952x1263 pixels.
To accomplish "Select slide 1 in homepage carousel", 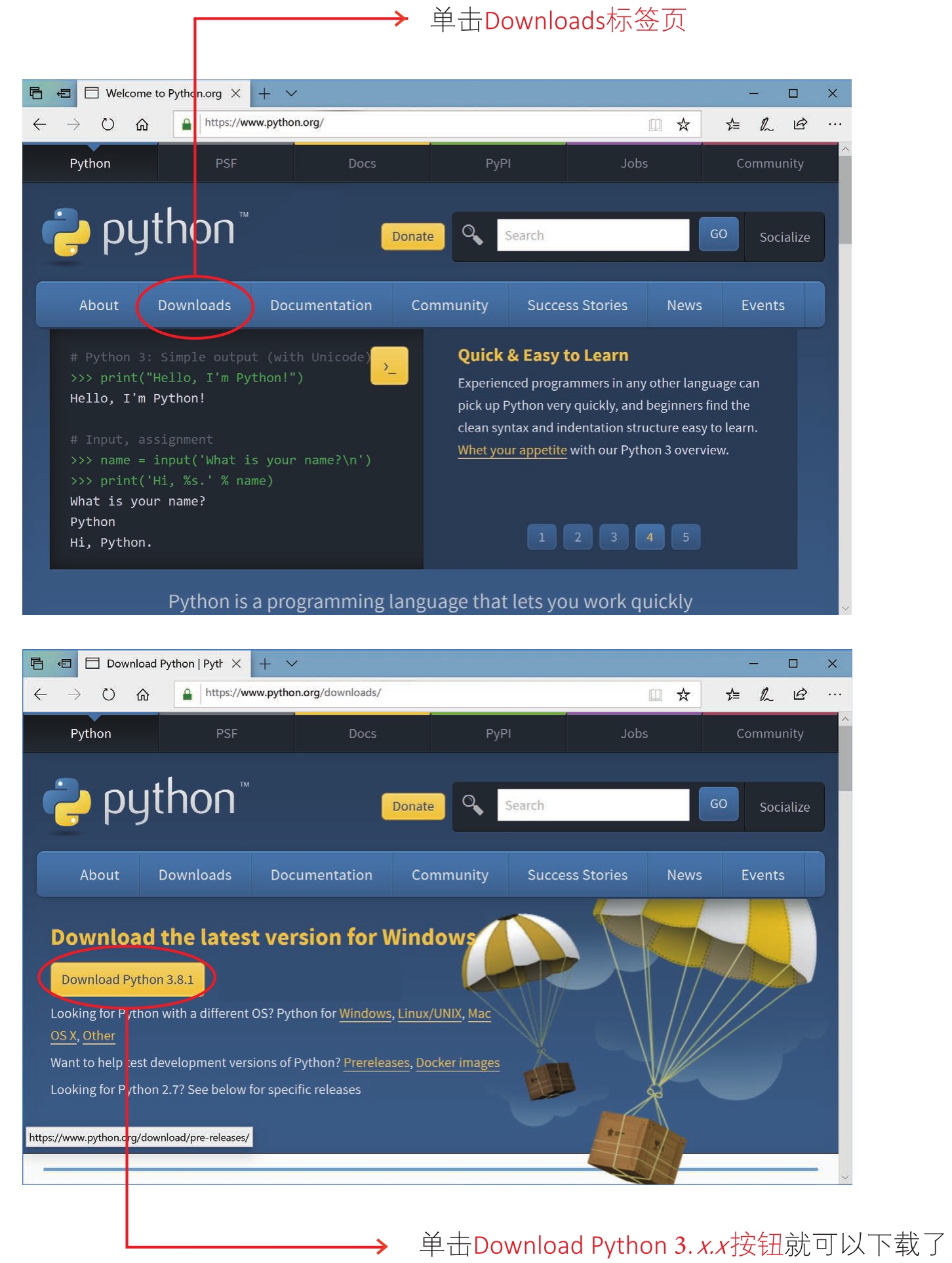I will [x=542, y=536].
